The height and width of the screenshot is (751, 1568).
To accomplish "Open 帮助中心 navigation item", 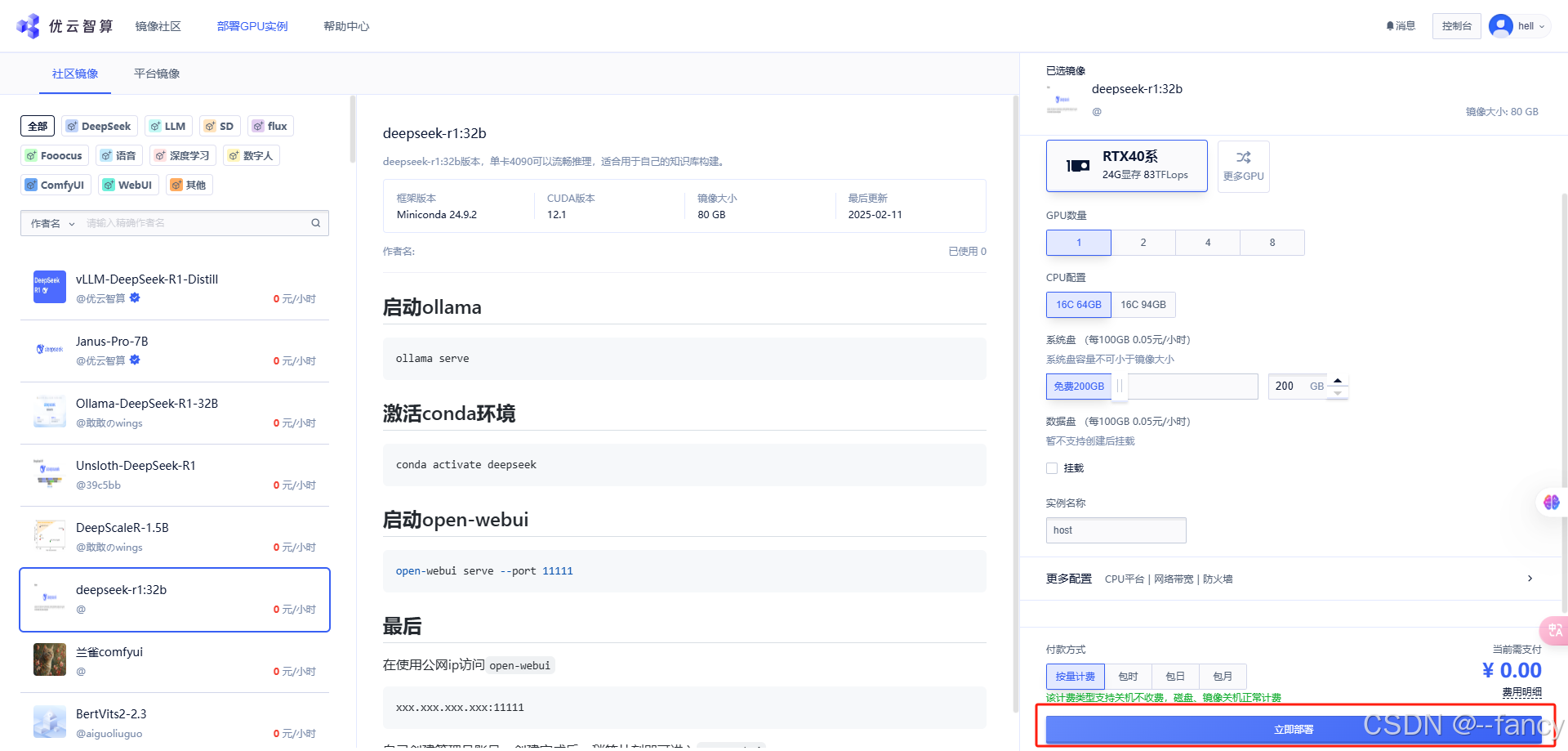I will click(346, 26).
